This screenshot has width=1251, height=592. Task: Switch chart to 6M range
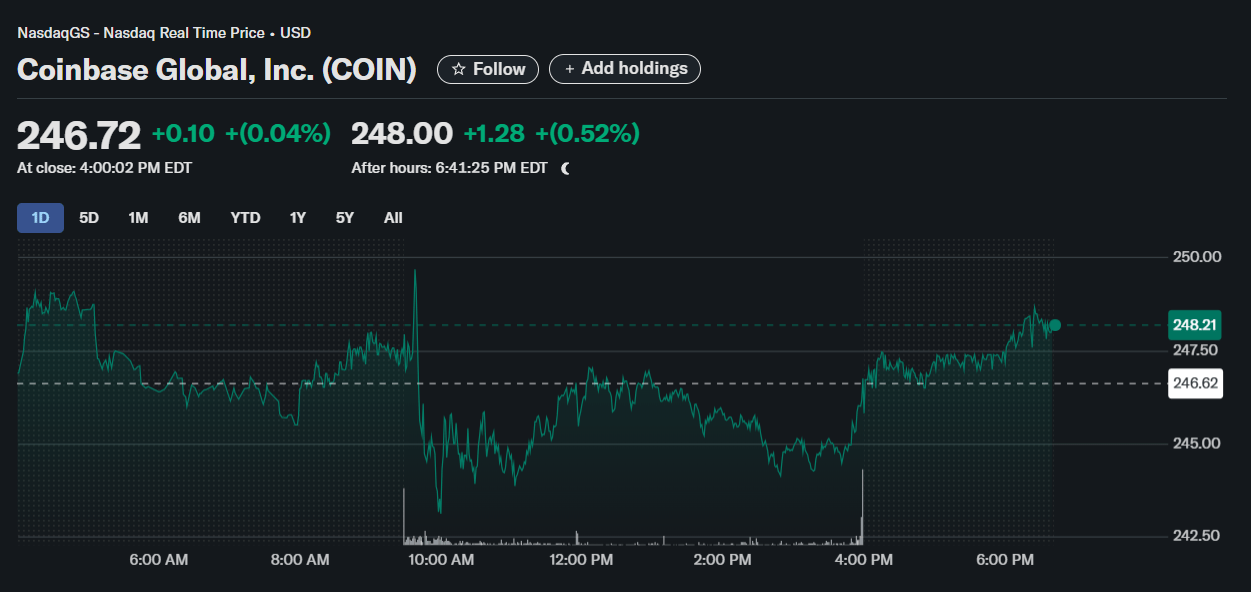click(x=189, y=218)
